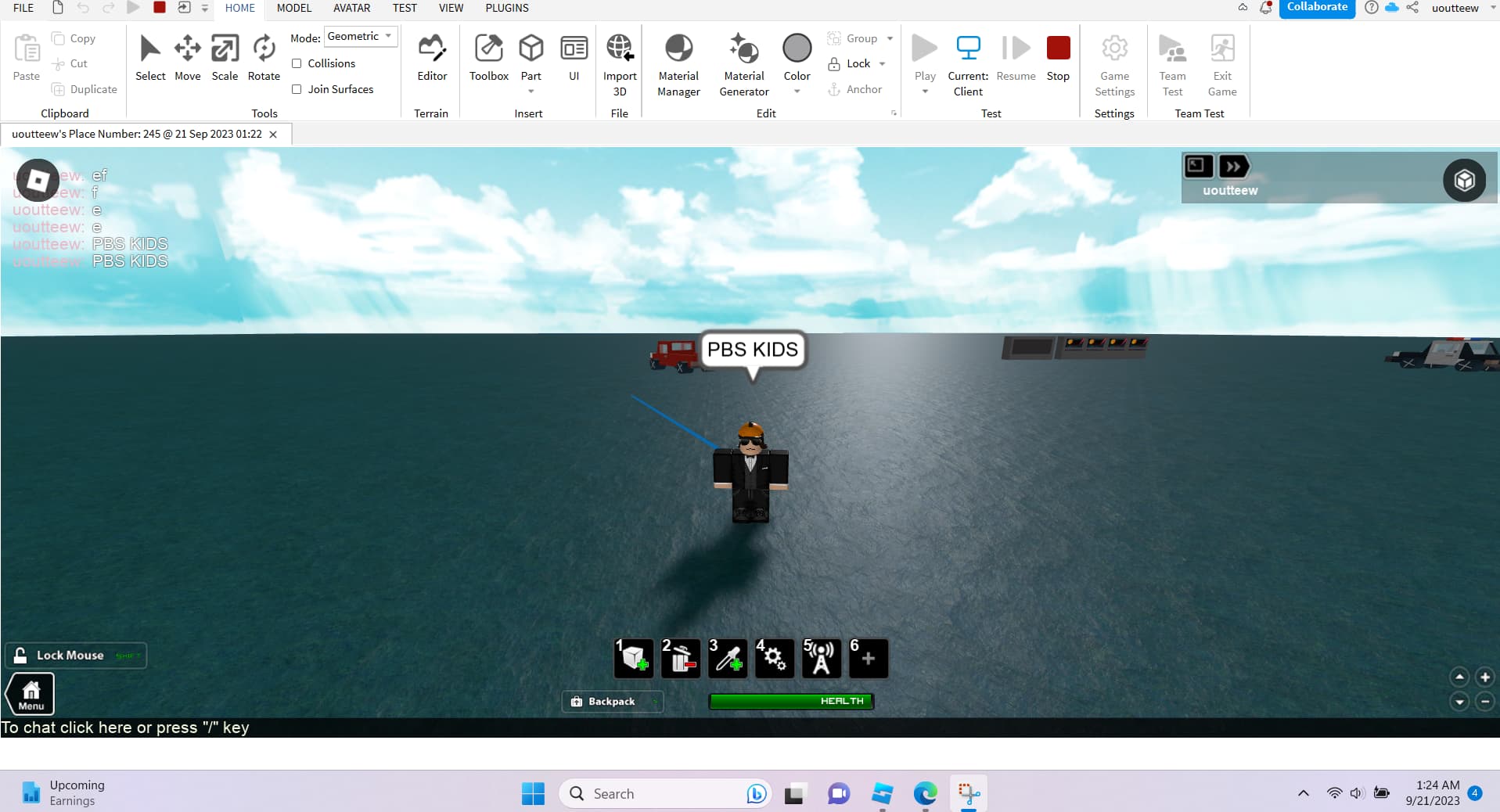
Task: Click the notifications bell icon
Action: 1265,8
